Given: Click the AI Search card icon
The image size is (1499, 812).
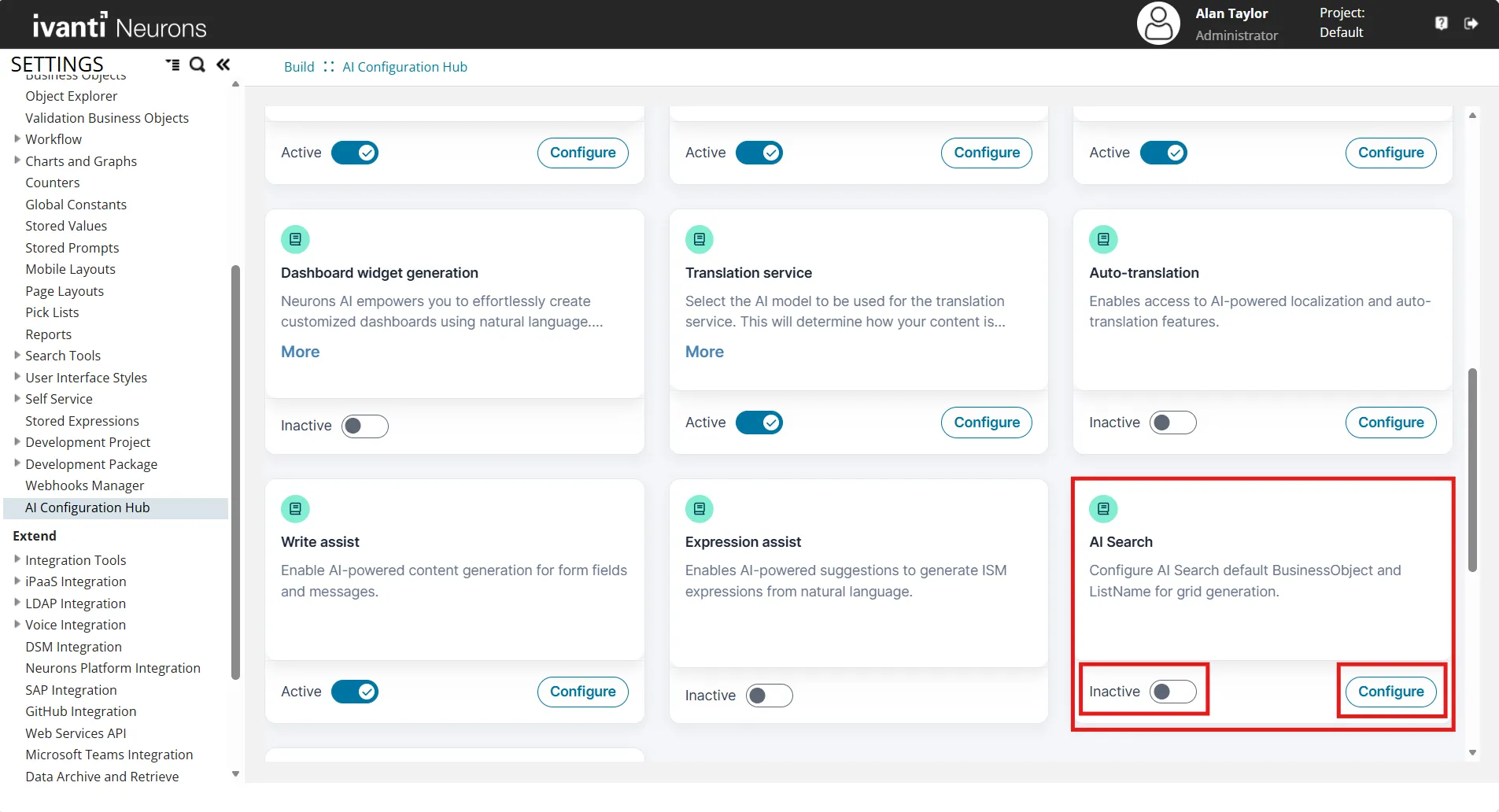Looking at the screenshot, I should pos(1103,509).
